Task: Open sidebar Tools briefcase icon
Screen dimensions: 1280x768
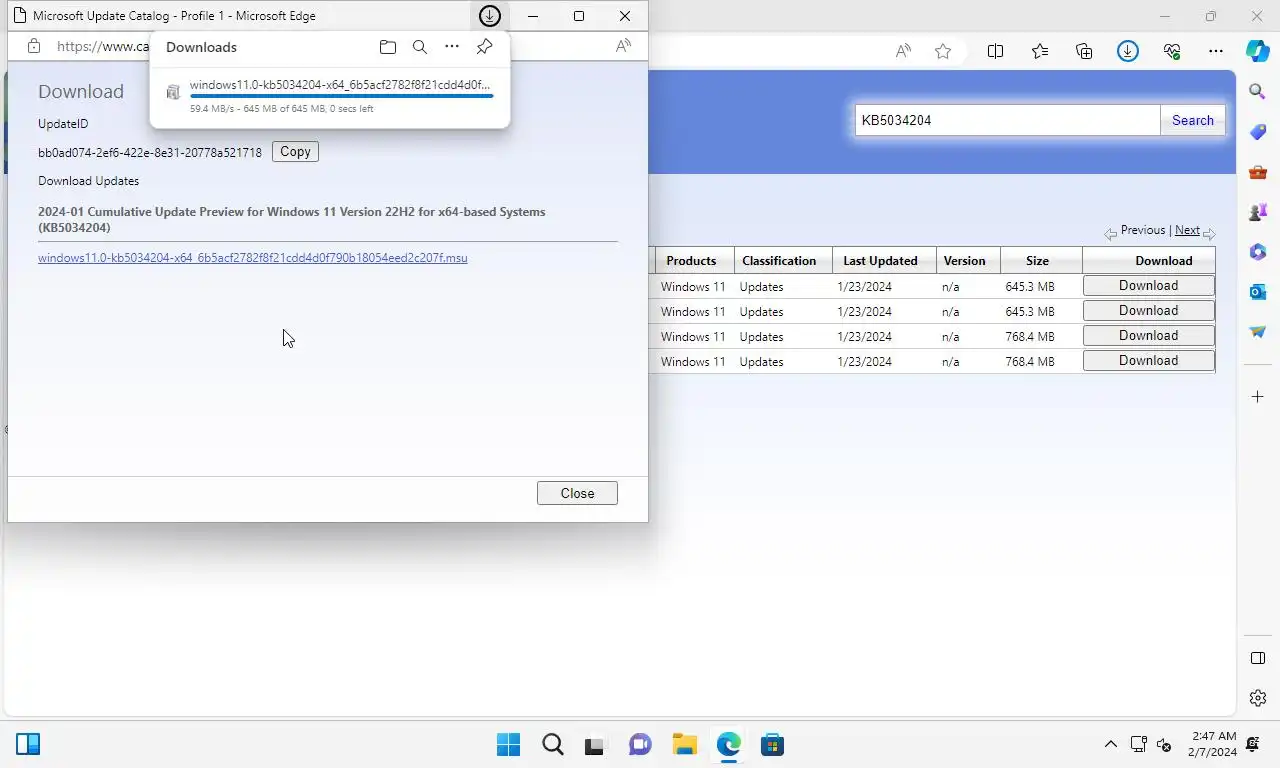Action: [x=1258, y=172]
